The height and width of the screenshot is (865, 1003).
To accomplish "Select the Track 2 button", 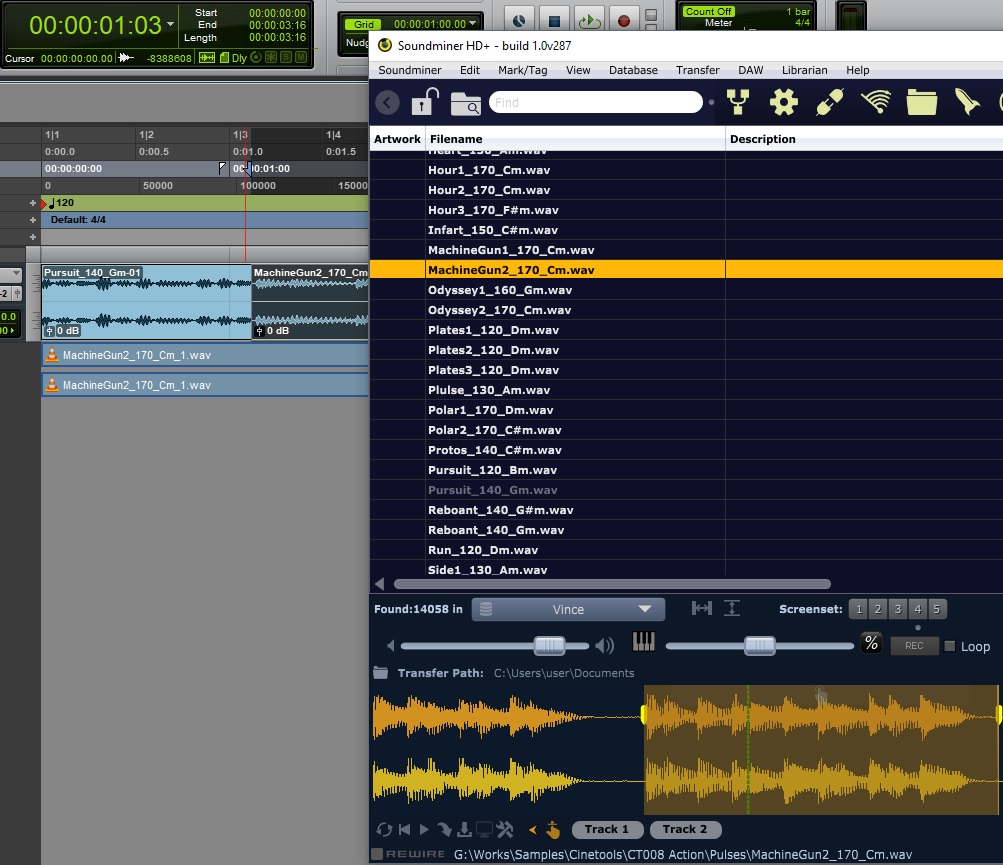I will [685, 829].
